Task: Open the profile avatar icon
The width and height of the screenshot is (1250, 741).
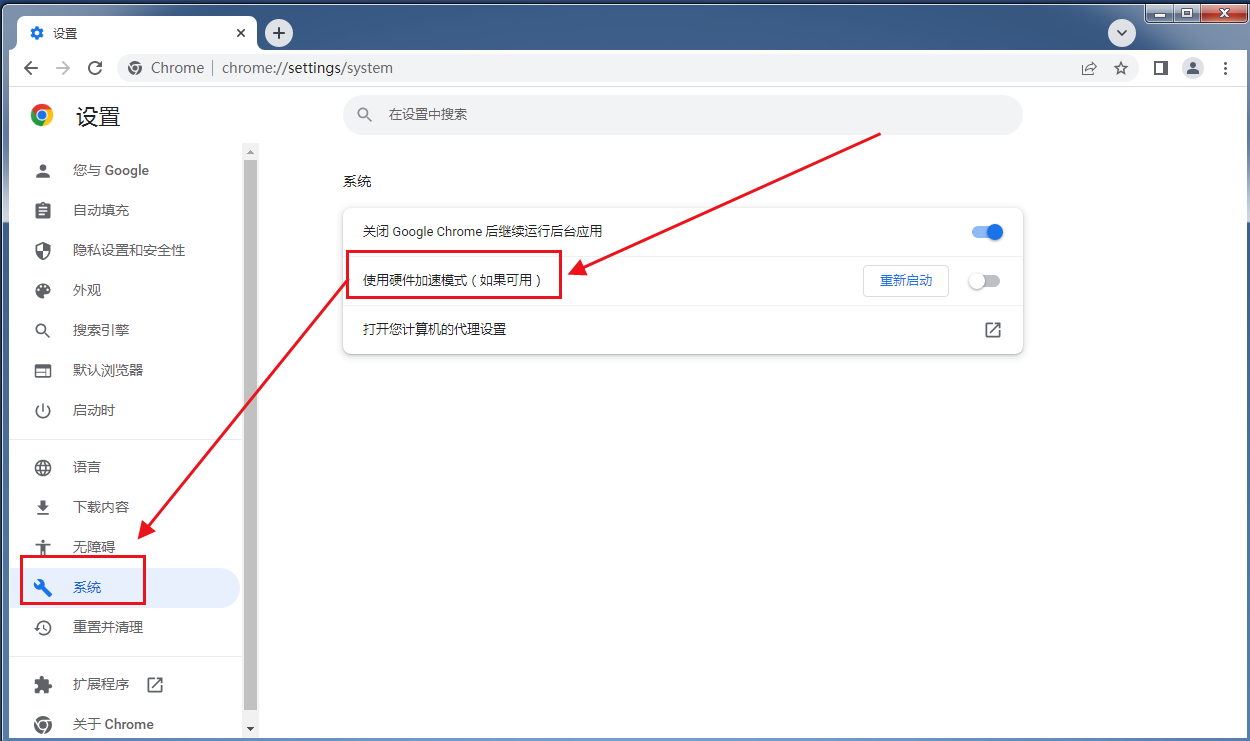Action: click(1193, 68)
